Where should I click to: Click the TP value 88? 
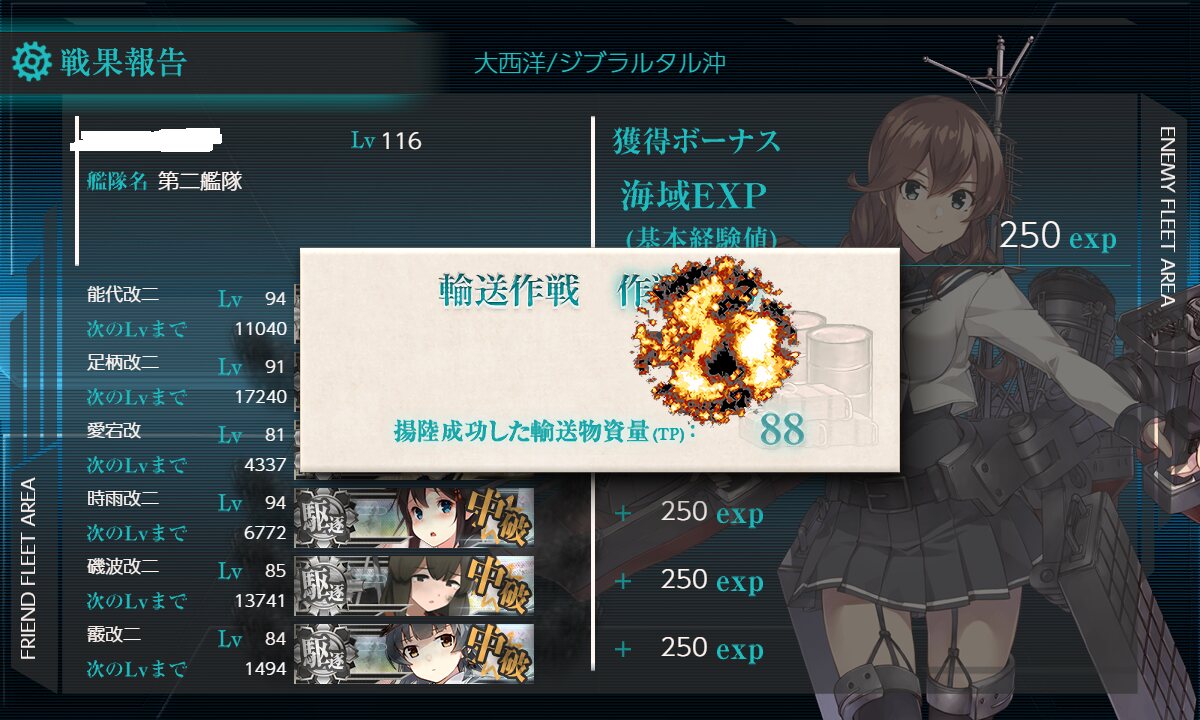click(782, 430)
